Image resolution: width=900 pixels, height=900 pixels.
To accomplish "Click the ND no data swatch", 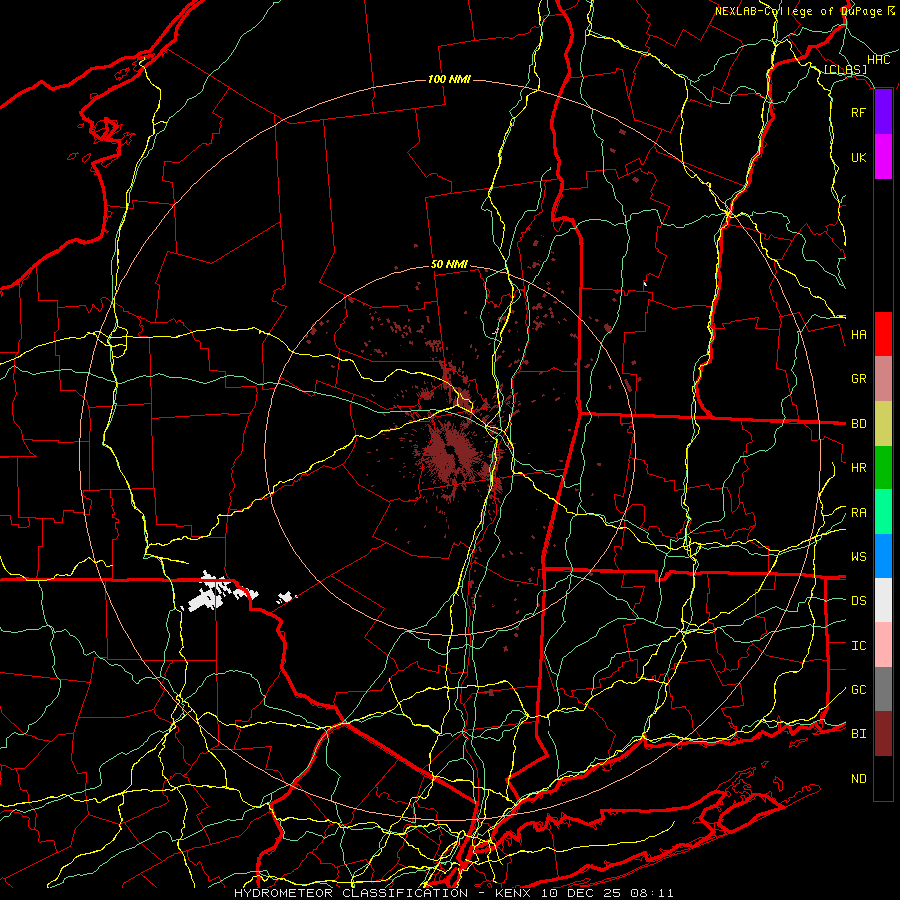I will pyautogui.click(x=883, y=778).
